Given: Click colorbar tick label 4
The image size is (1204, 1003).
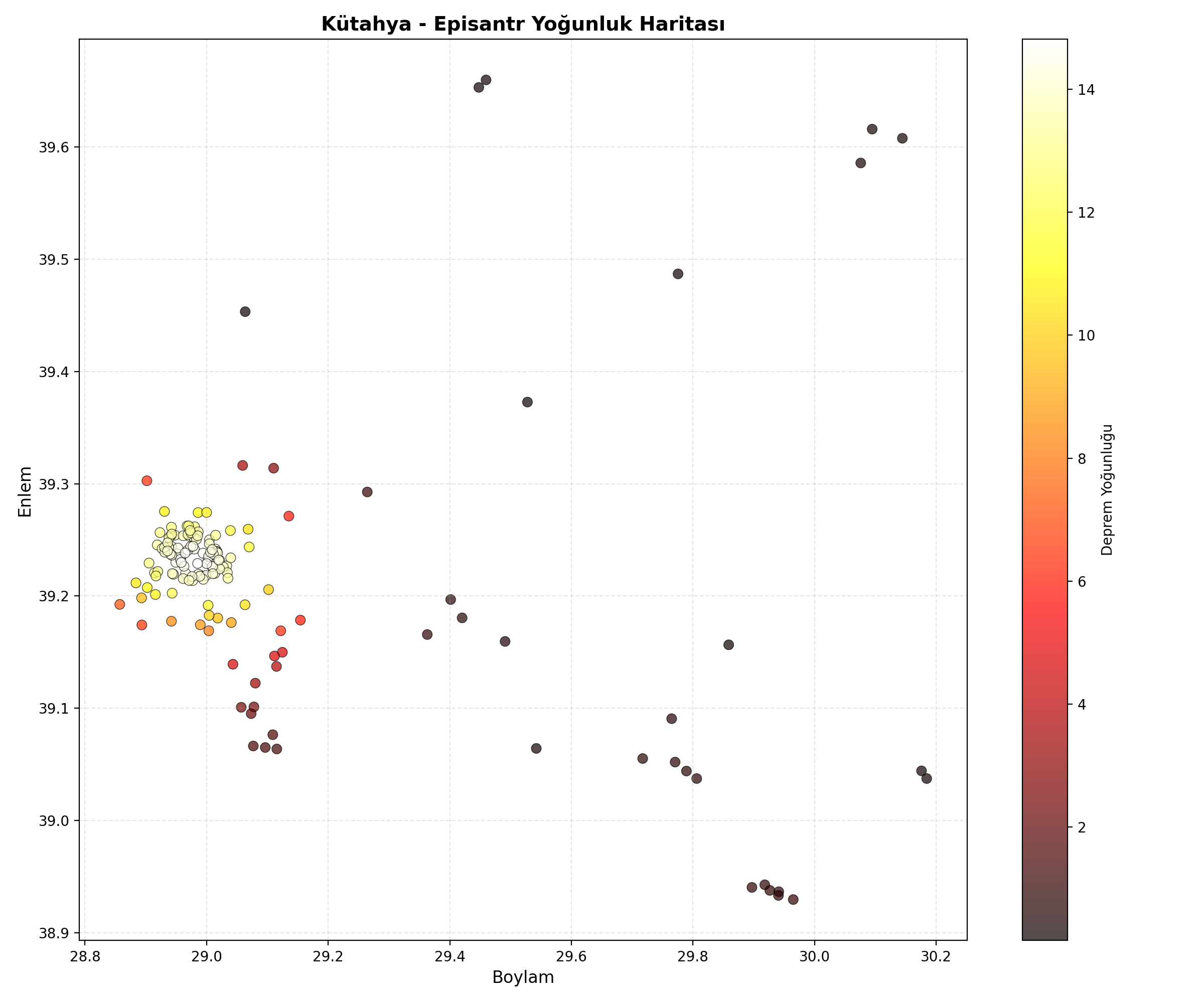Looking at the screenshot, I should (x=1082, y=705).
